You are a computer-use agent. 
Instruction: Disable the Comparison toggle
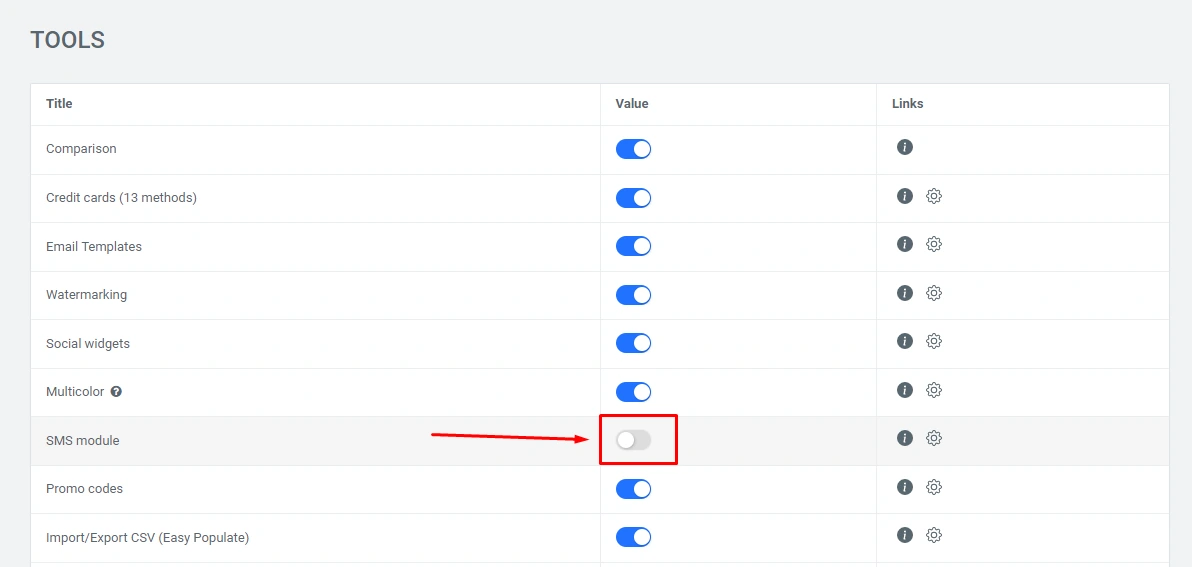633,149
